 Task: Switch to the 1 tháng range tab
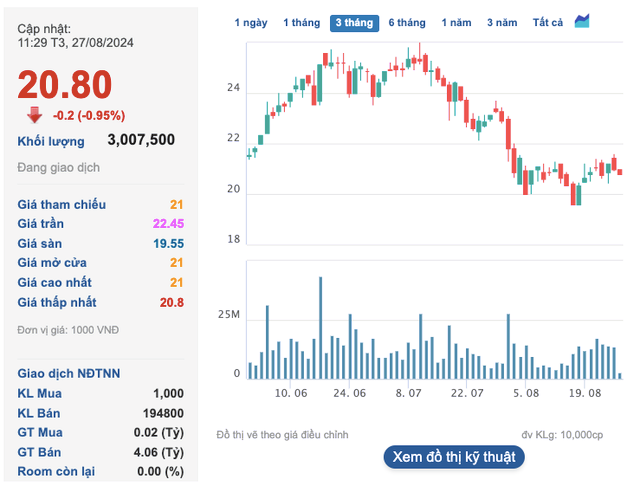click(x=301, y=22)
